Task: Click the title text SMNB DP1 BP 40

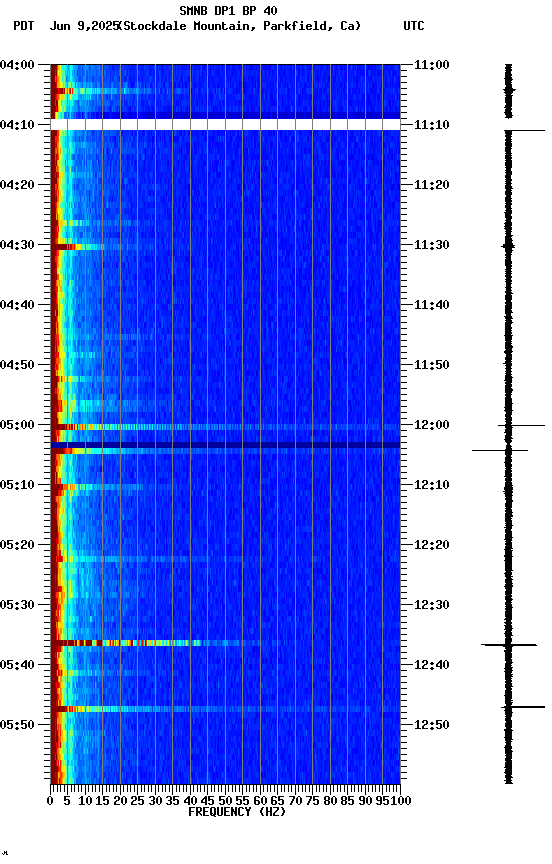Action: (228, 11)
